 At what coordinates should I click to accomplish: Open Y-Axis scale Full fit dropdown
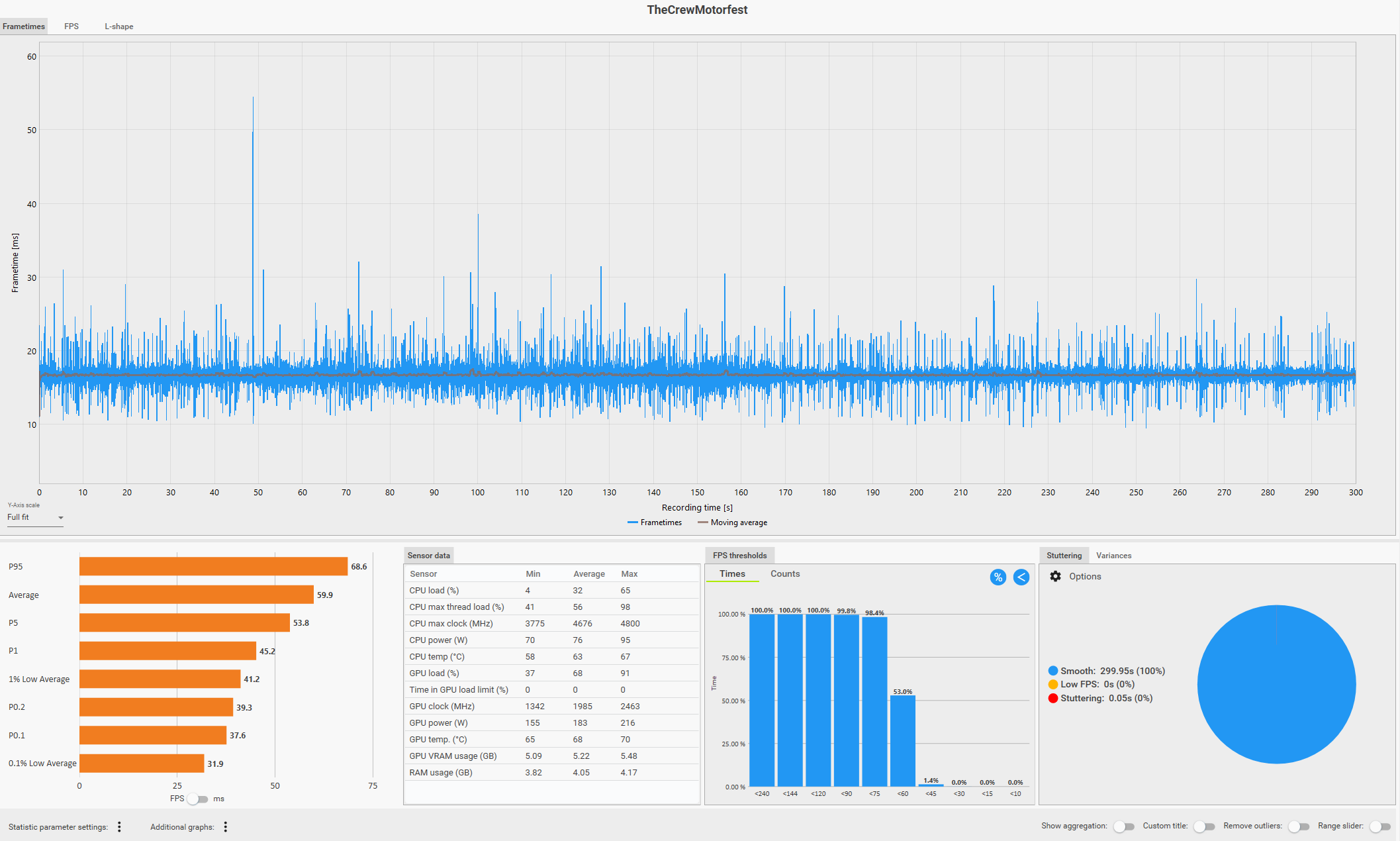[x=35, y=517]
